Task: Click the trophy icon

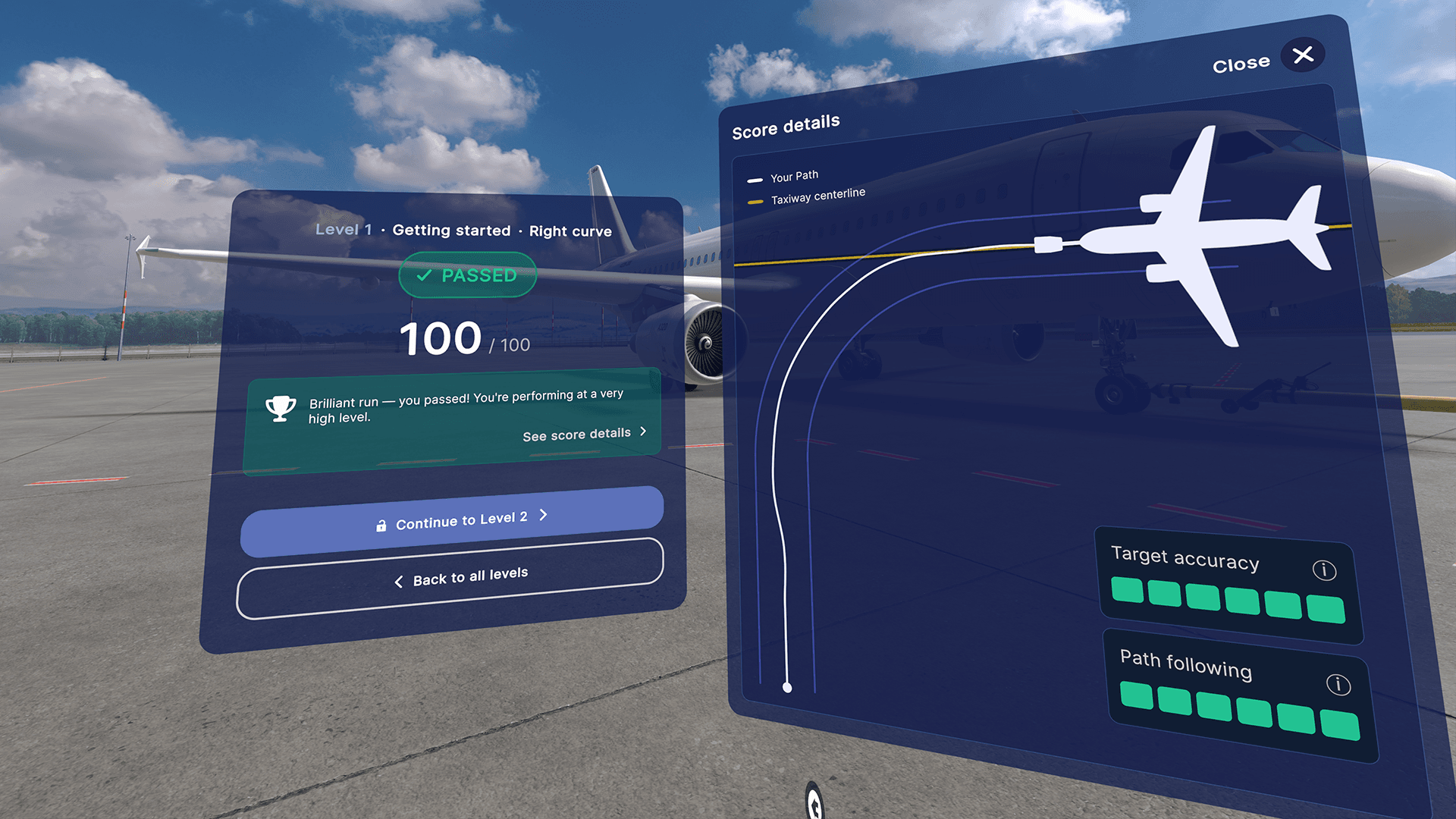Action: 281,408
